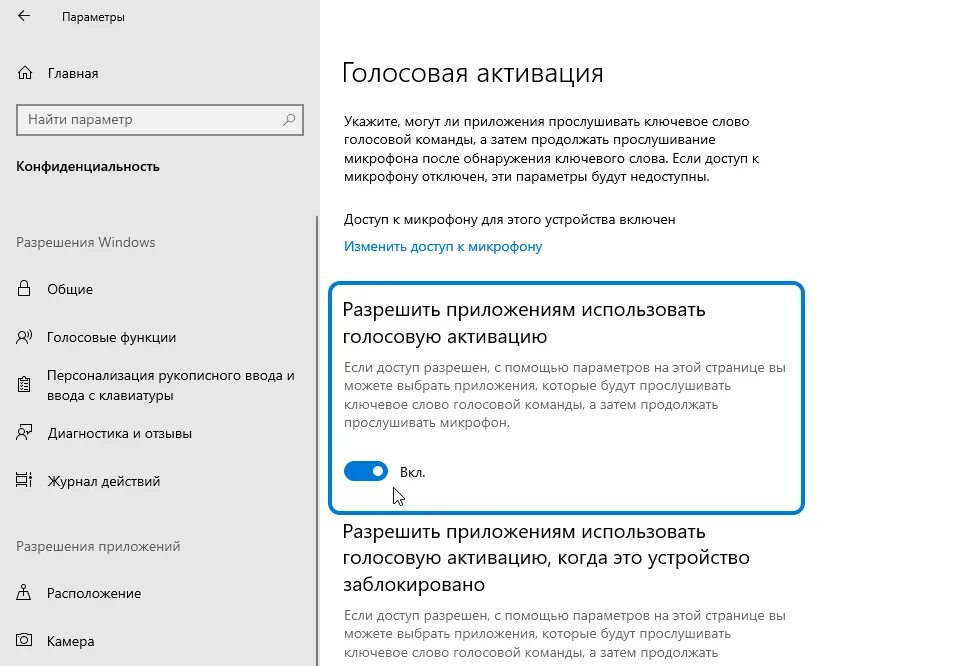Click the Разрешения Windows group label

tap(86, 242)
